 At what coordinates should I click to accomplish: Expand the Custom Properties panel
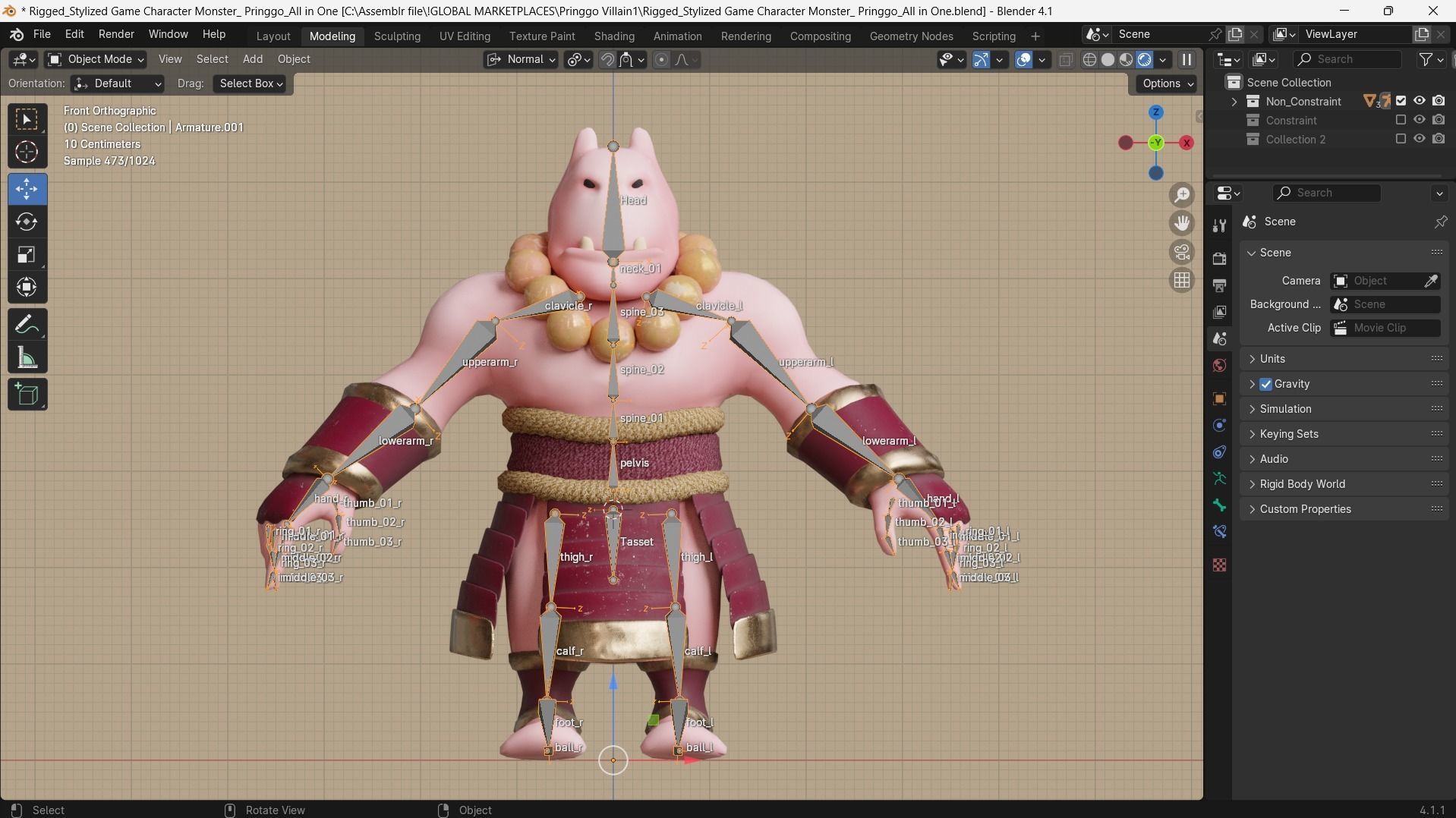point(1344,509)
